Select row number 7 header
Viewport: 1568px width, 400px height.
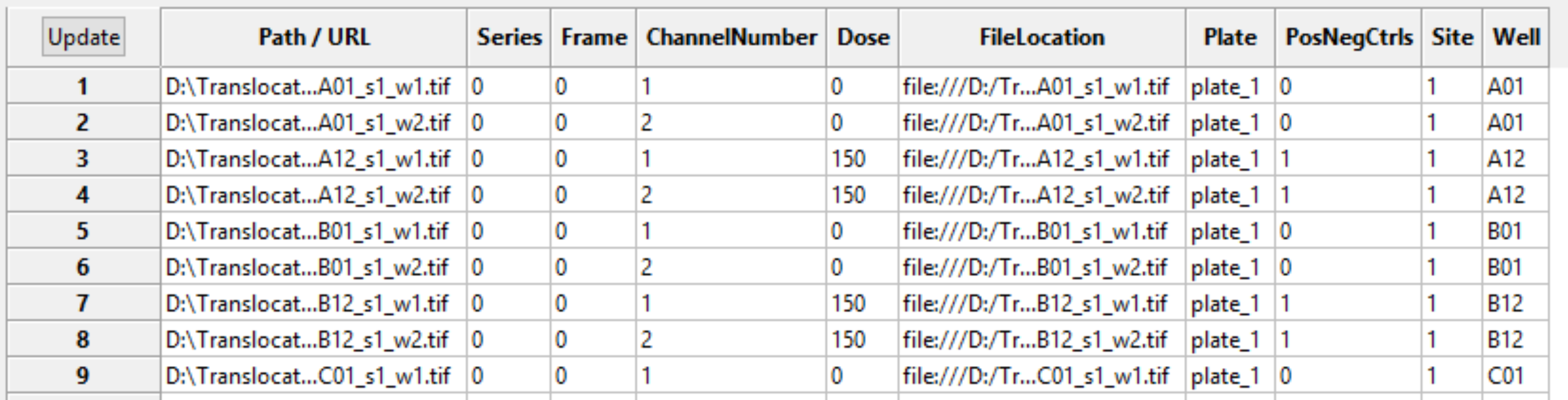tap(83, 303)
